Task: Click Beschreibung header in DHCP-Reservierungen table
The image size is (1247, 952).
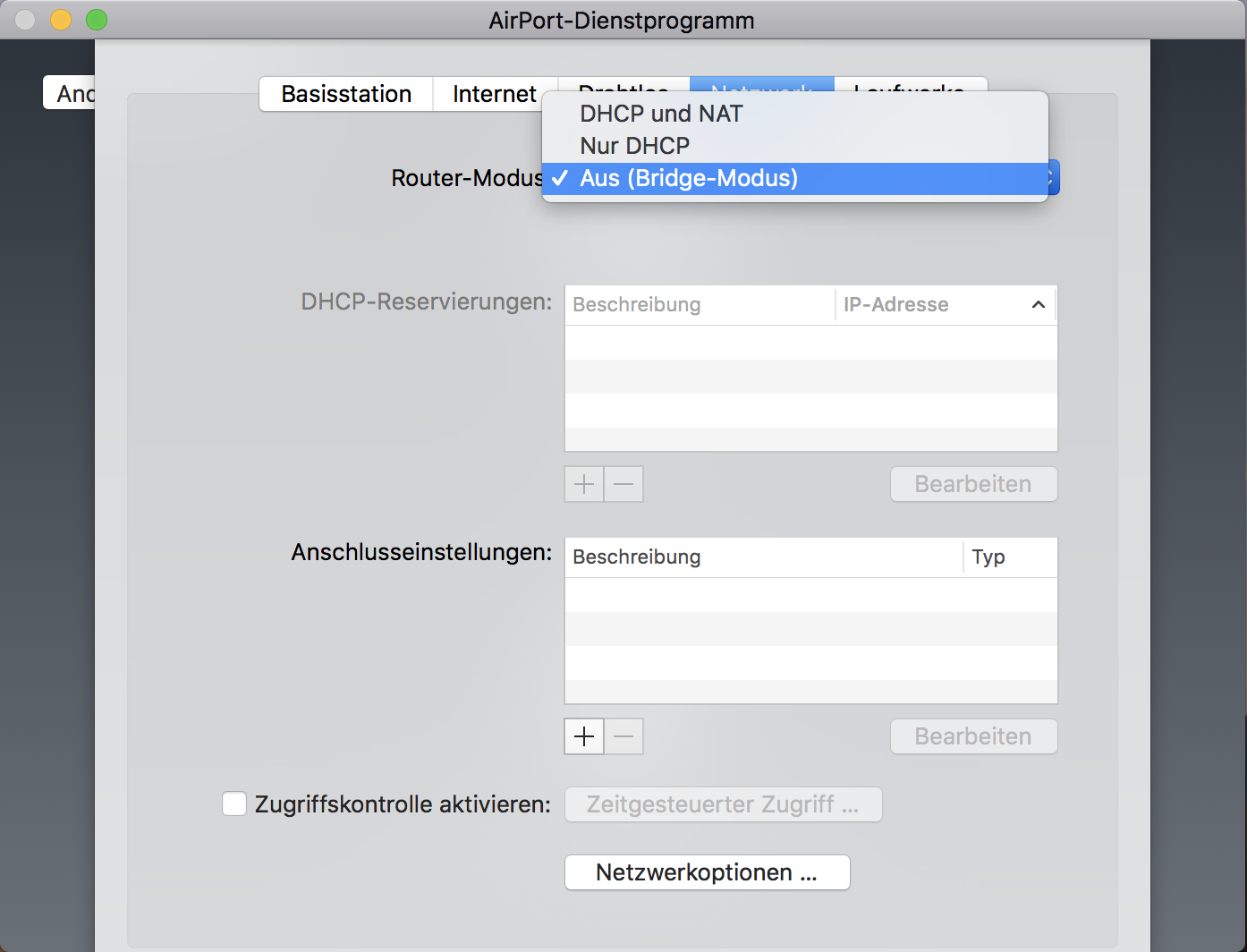Action: pos(700,305)
